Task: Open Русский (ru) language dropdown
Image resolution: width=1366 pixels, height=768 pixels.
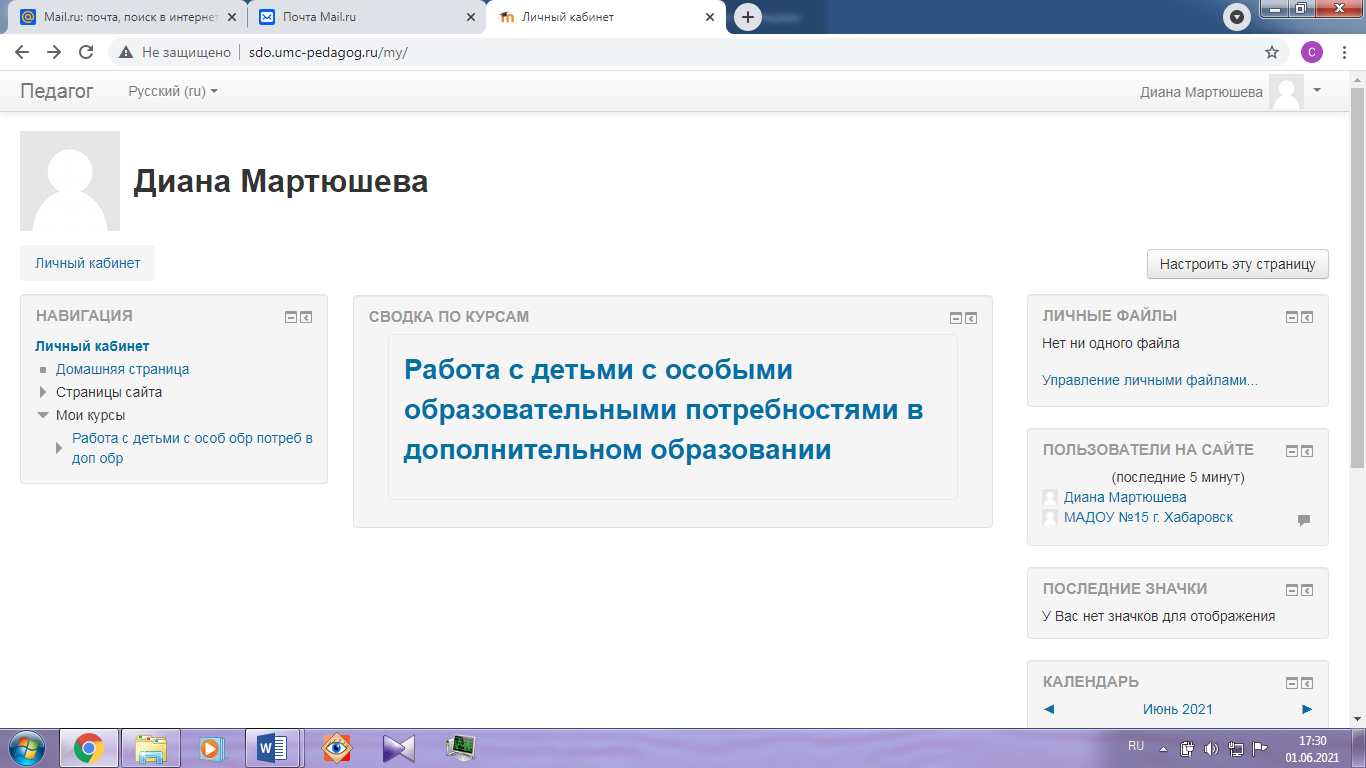Action: [173, 91]
